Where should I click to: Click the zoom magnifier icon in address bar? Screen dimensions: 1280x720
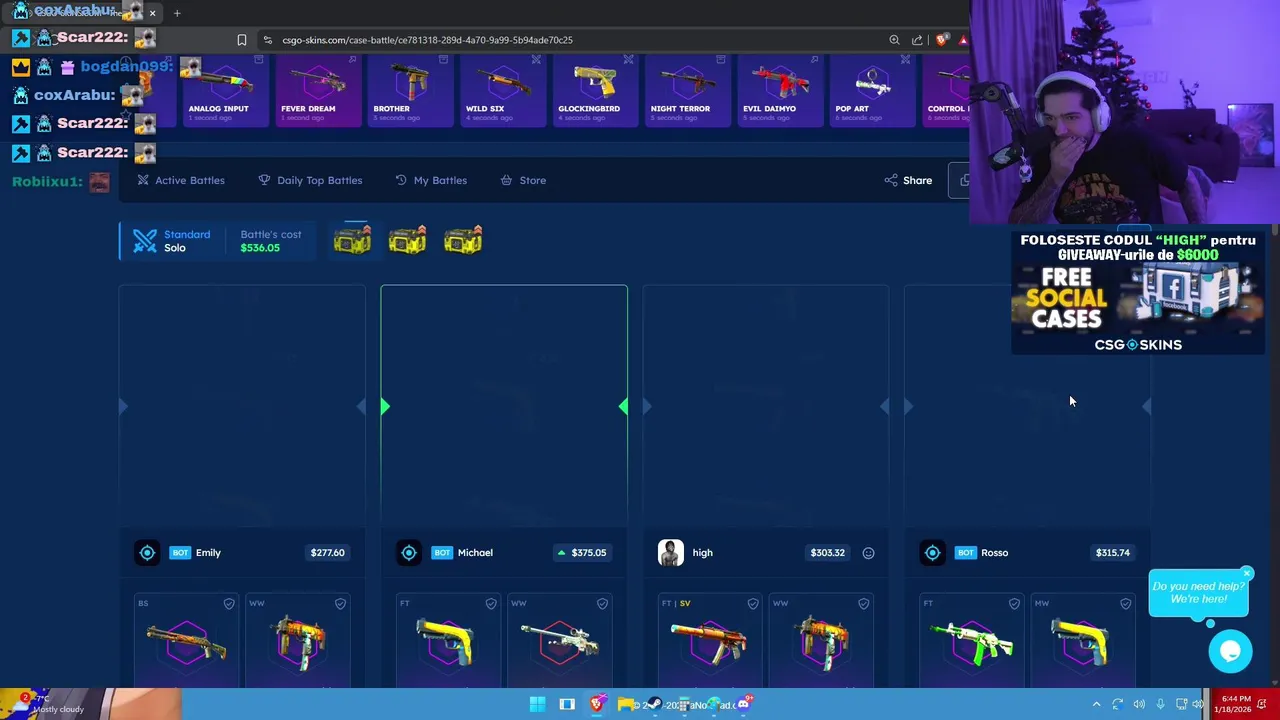894,40
